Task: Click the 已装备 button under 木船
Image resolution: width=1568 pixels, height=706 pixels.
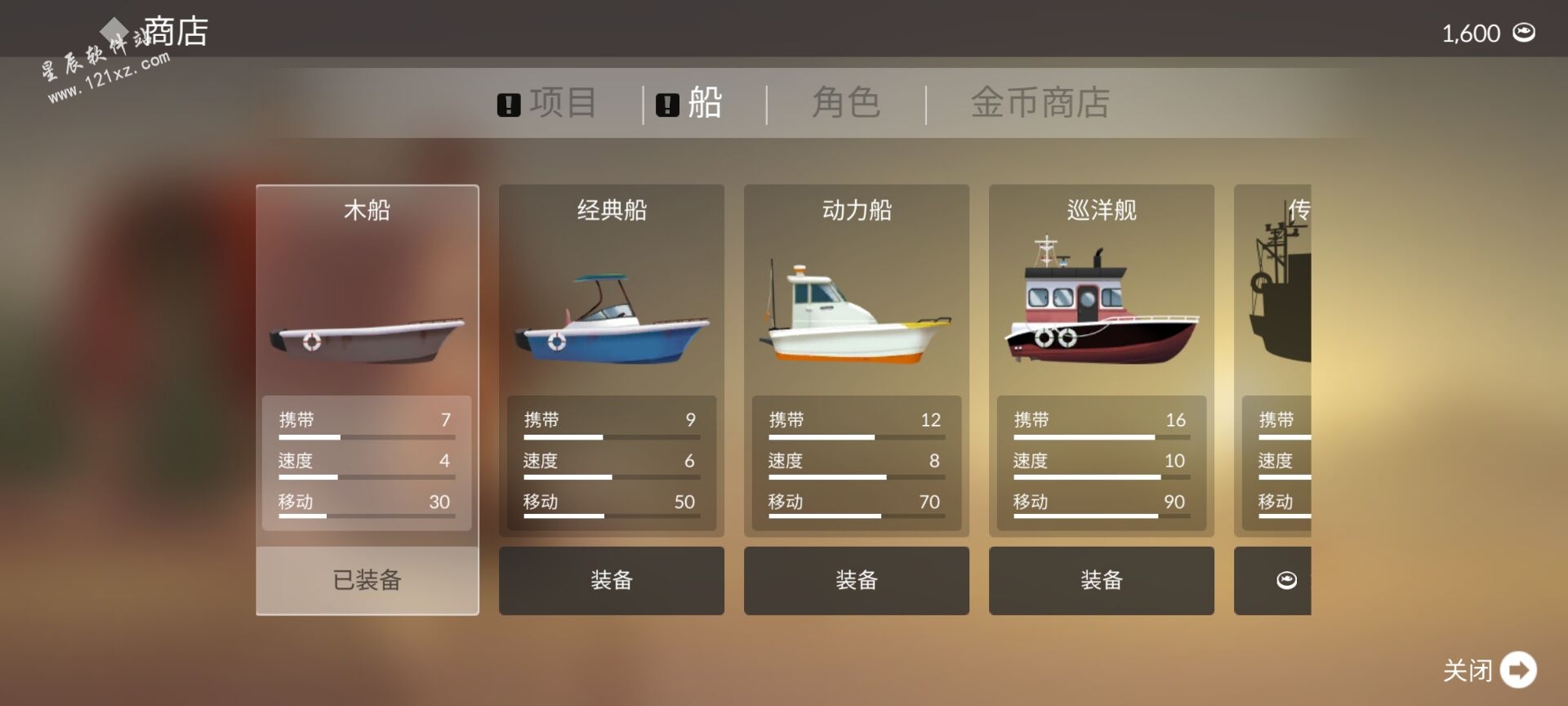Action: click(x=367, y=581)
